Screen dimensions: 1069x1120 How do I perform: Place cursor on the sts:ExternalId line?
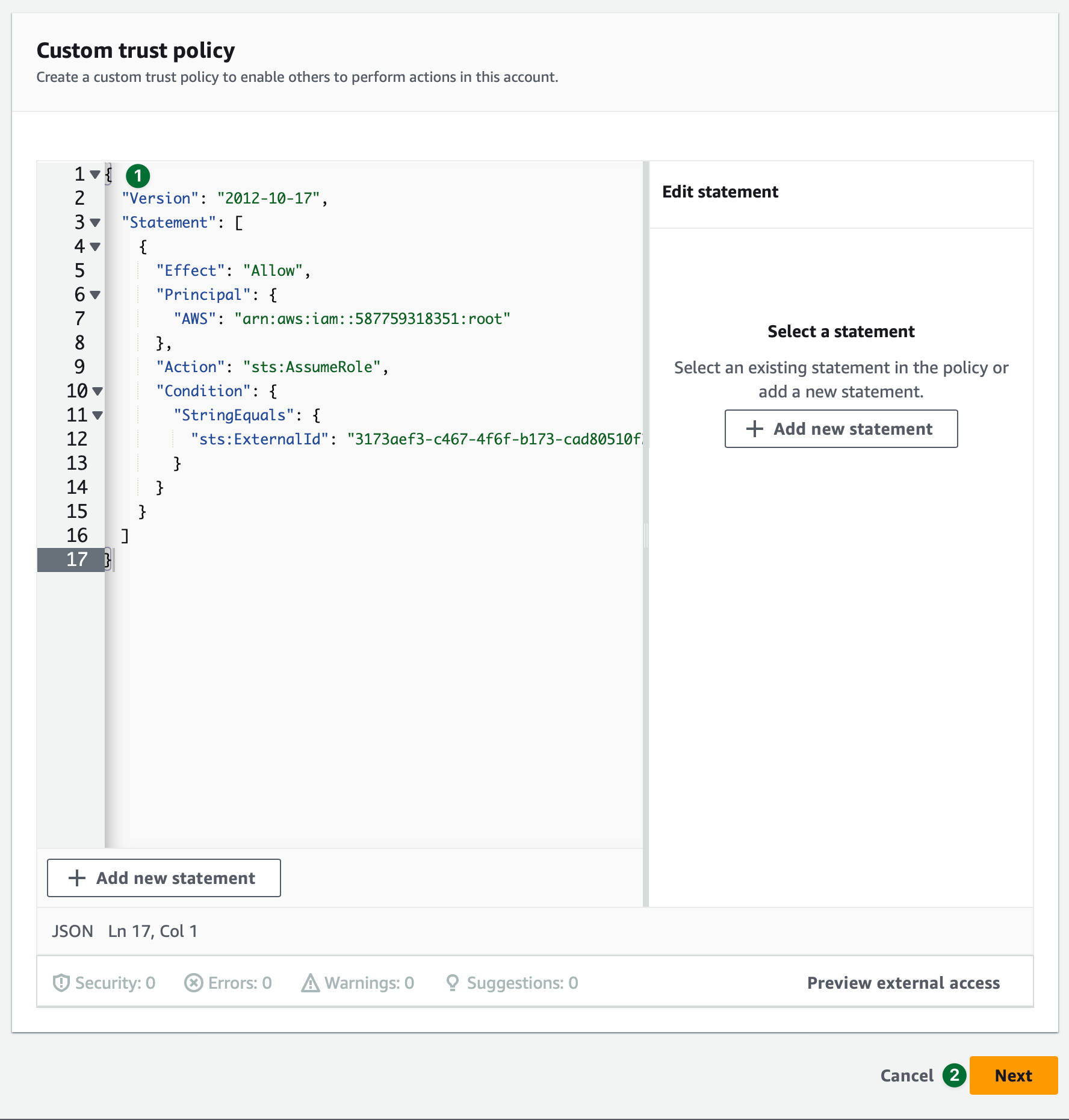[x=421, y=440]
